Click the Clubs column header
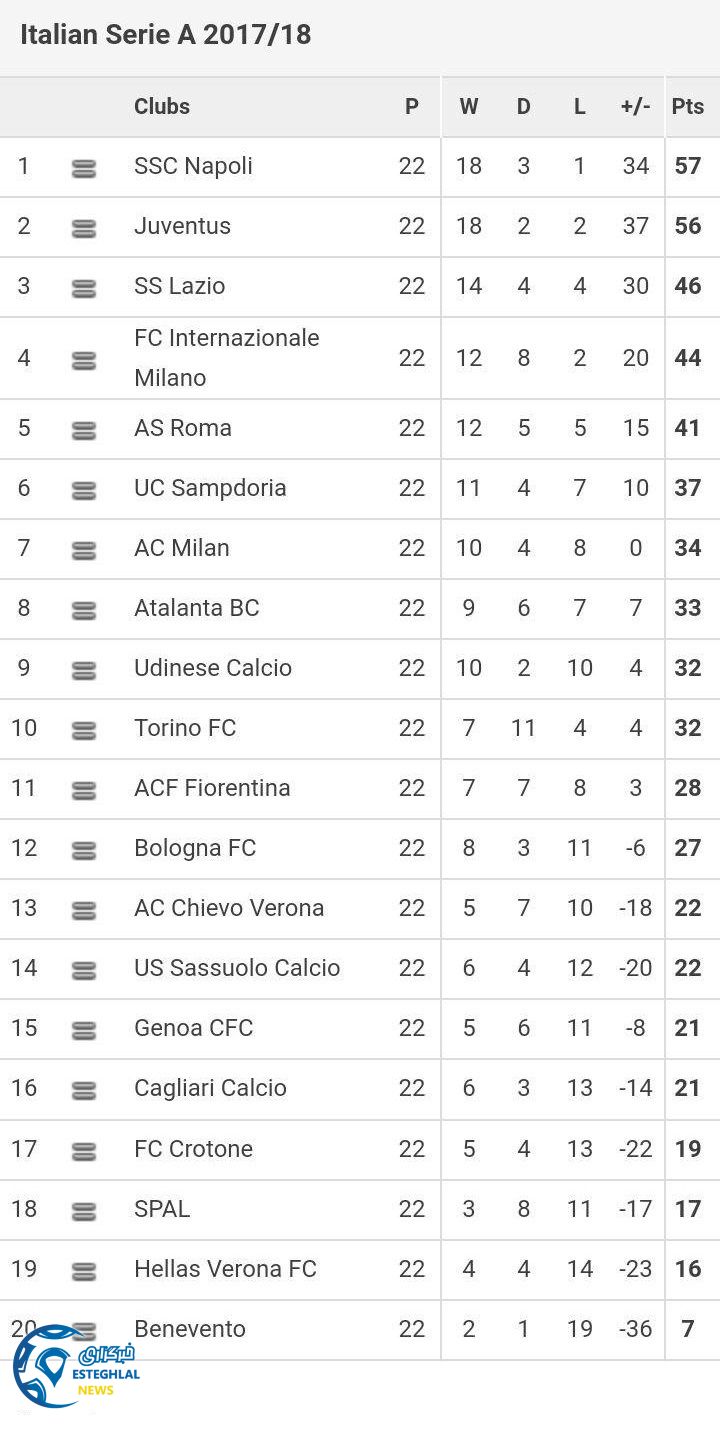 [x=162, y=107]
